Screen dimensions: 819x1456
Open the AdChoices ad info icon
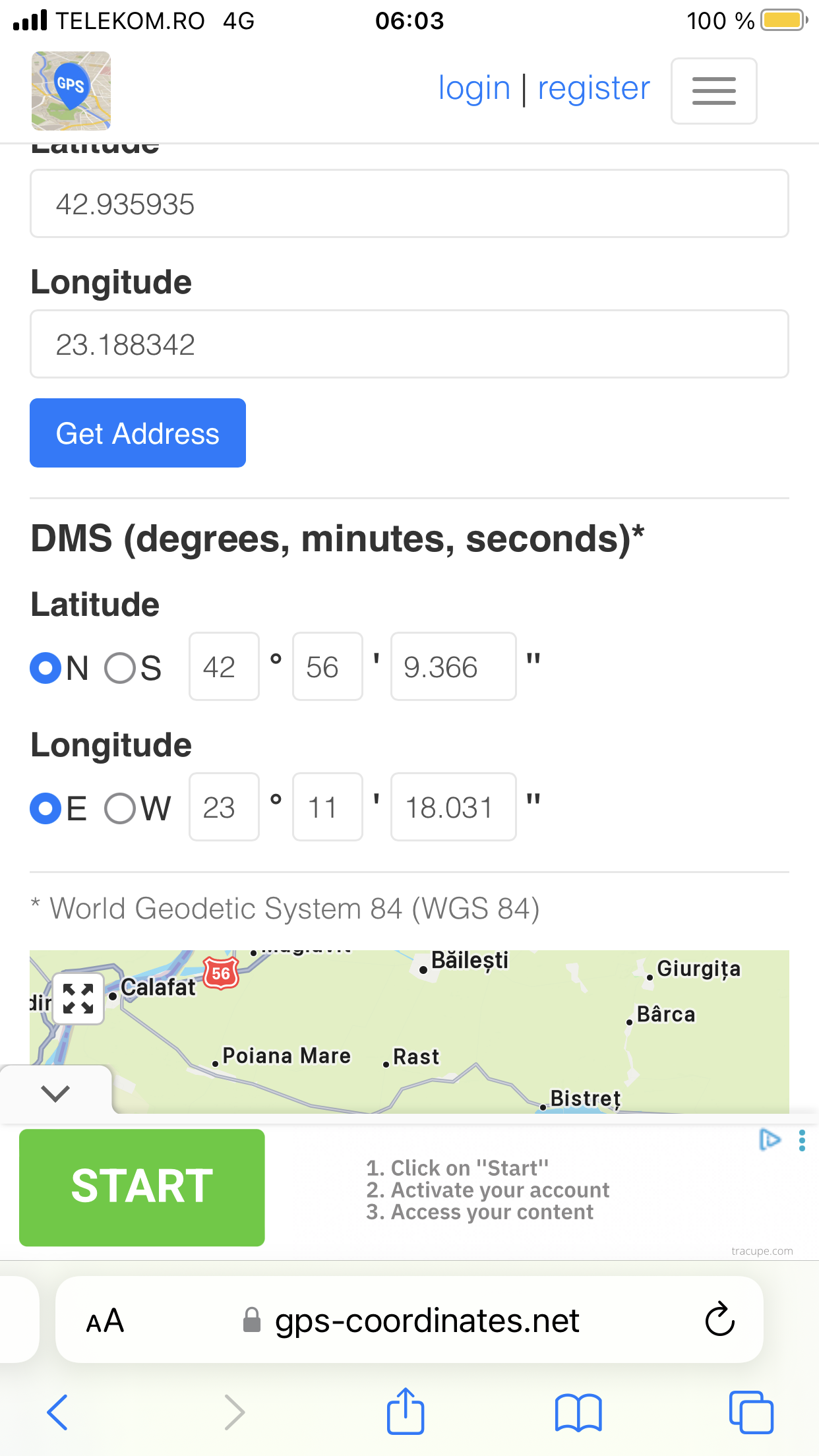point(769,1139)
